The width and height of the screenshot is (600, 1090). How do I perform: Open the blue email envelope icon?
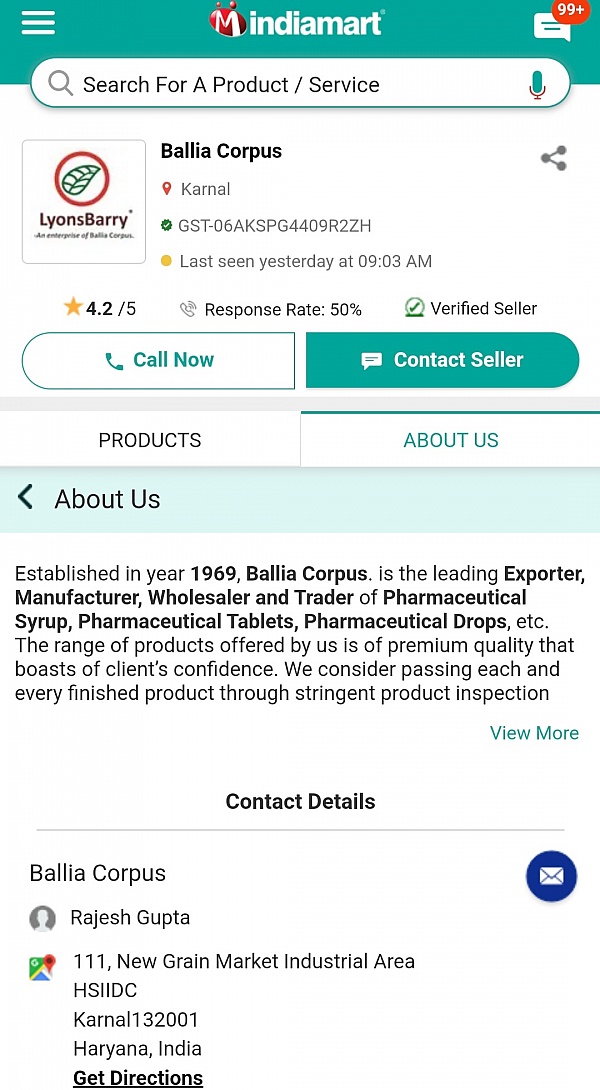coord(551,876)
